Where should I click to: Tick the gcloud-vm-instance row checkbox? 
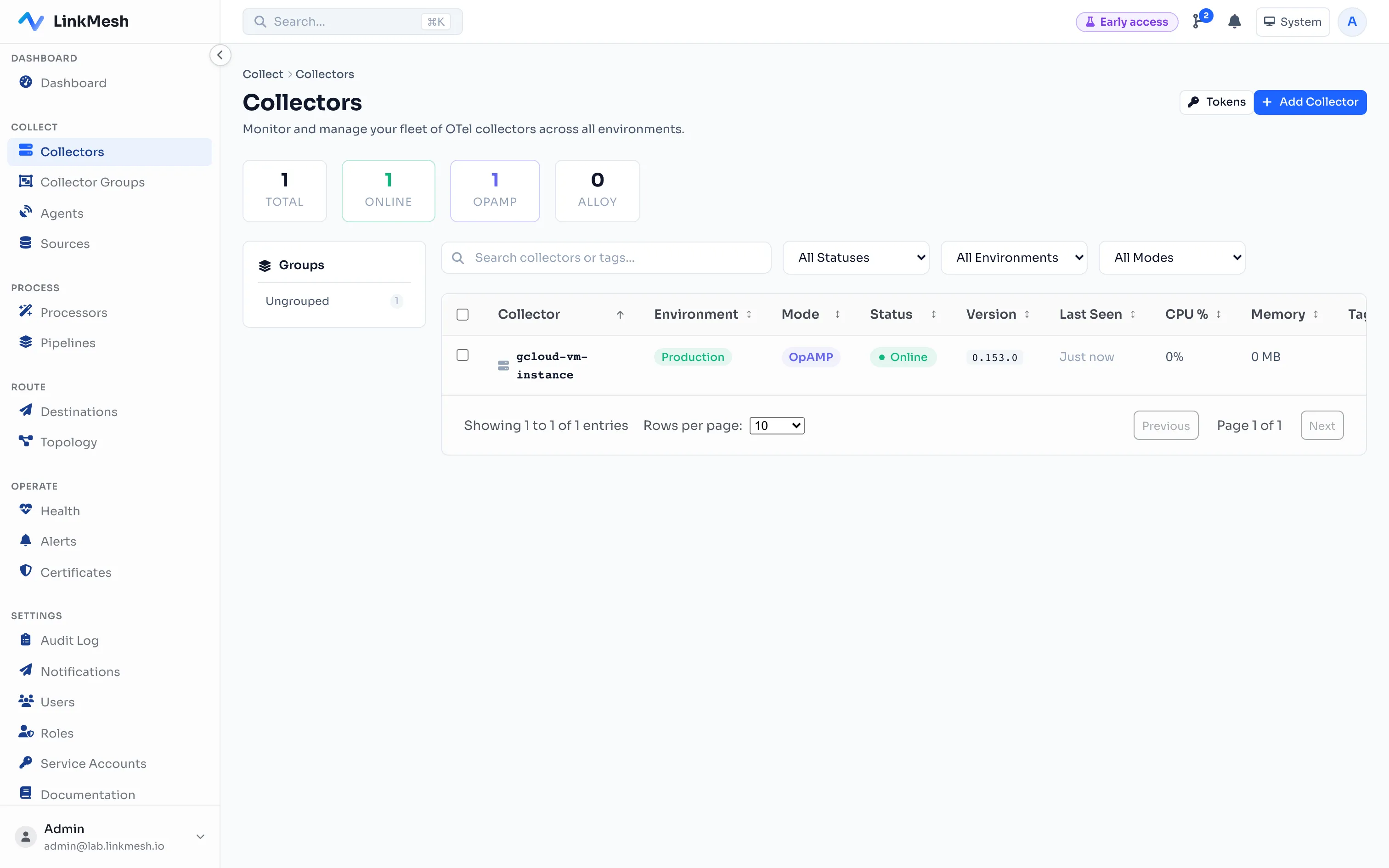point(463,355)
